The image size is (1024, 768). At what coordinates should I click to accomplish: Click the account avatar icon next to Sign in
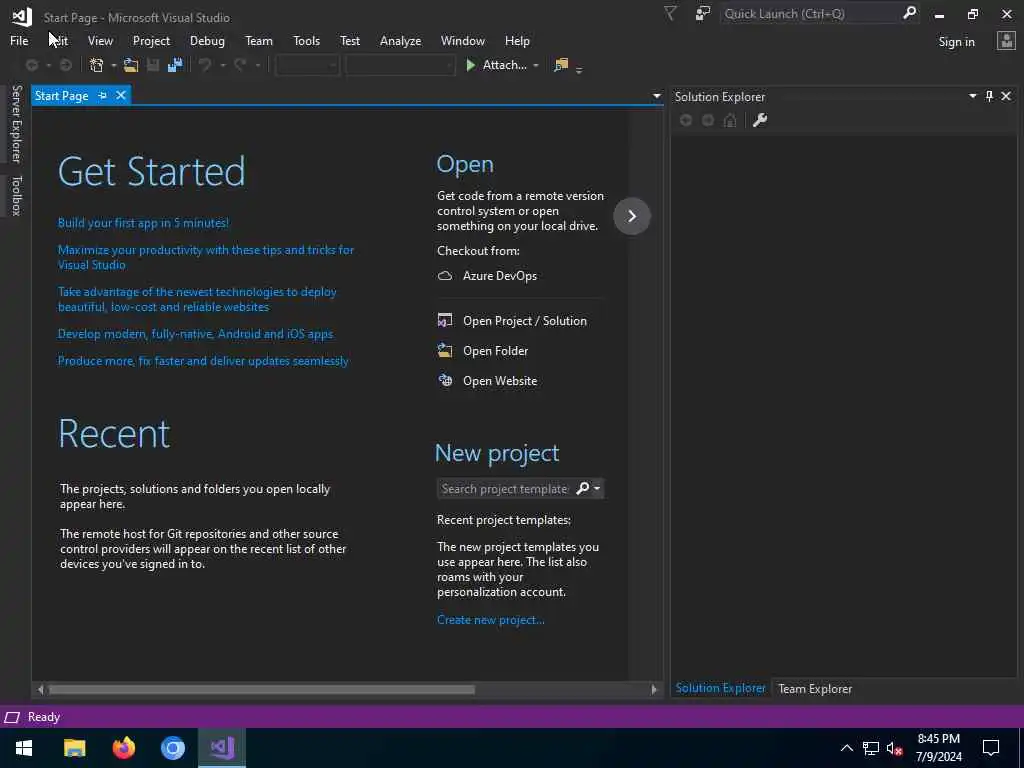point(1006,41)
